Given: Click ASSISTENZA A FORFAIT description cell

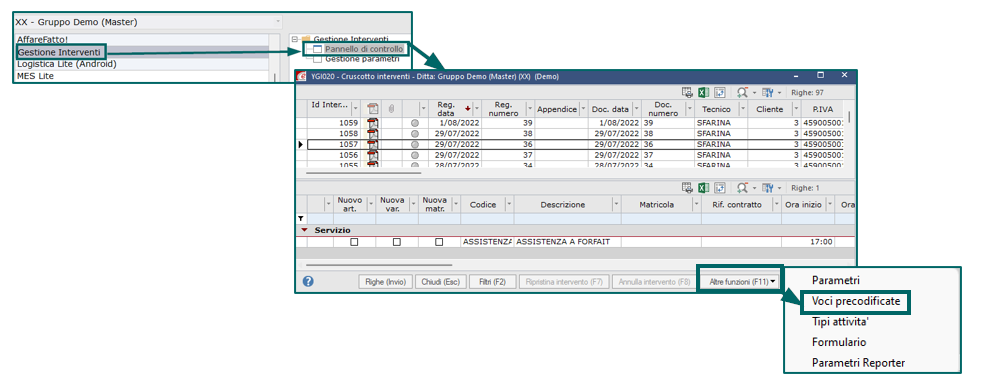Looking at the screenshot, I should coord(567,241).
